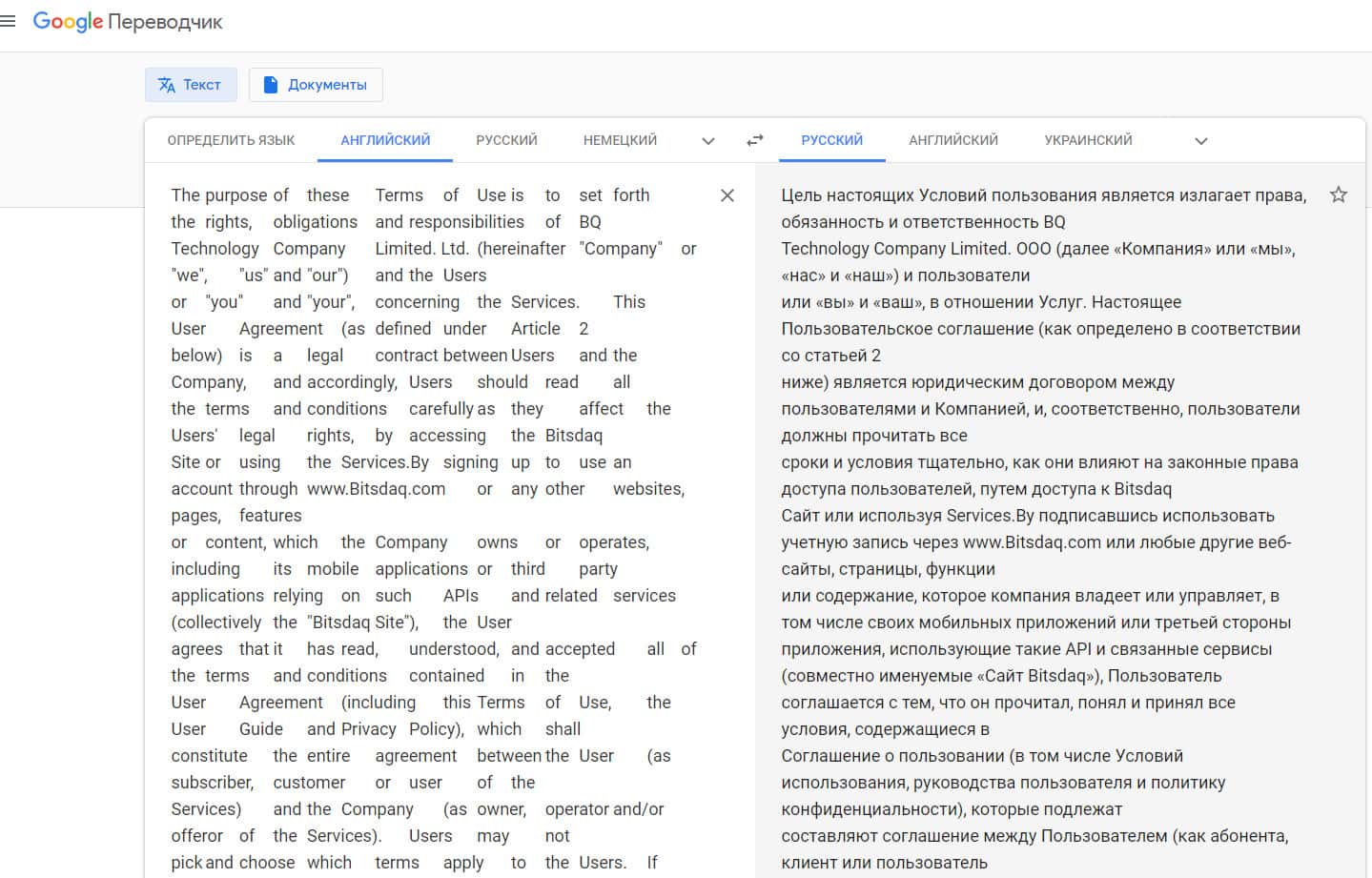Select РУССКИЙ as target language

tap(831, 140)
